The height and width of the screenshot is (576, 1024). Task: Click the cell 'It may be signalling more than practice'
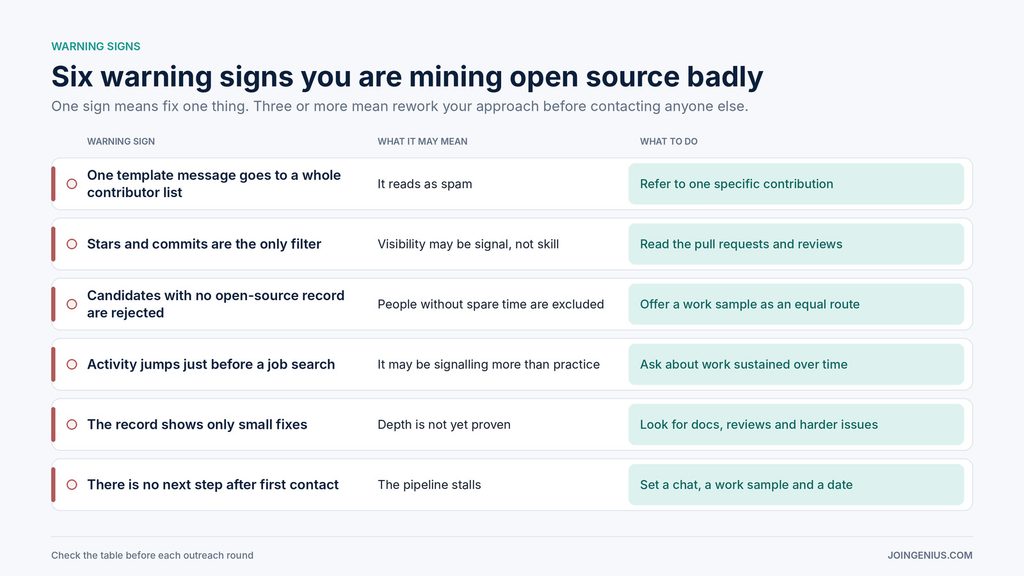pyautogui.click(x=488, y=364)
